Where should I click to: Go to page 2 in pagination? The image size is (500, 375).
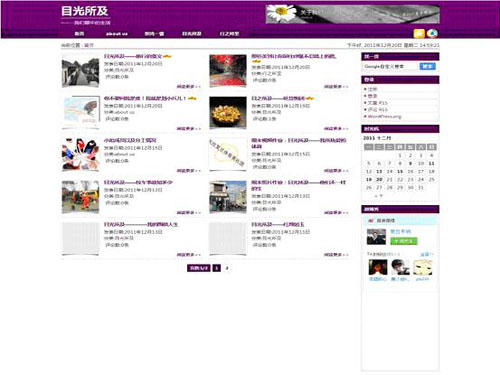tap(227, 268)
